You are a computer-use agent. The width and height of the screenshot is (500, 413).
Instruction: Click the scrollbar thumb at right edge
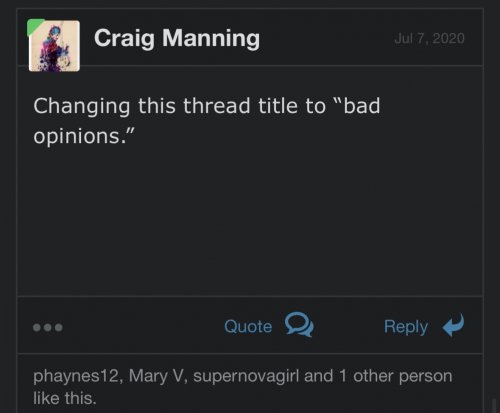(495, 405)
